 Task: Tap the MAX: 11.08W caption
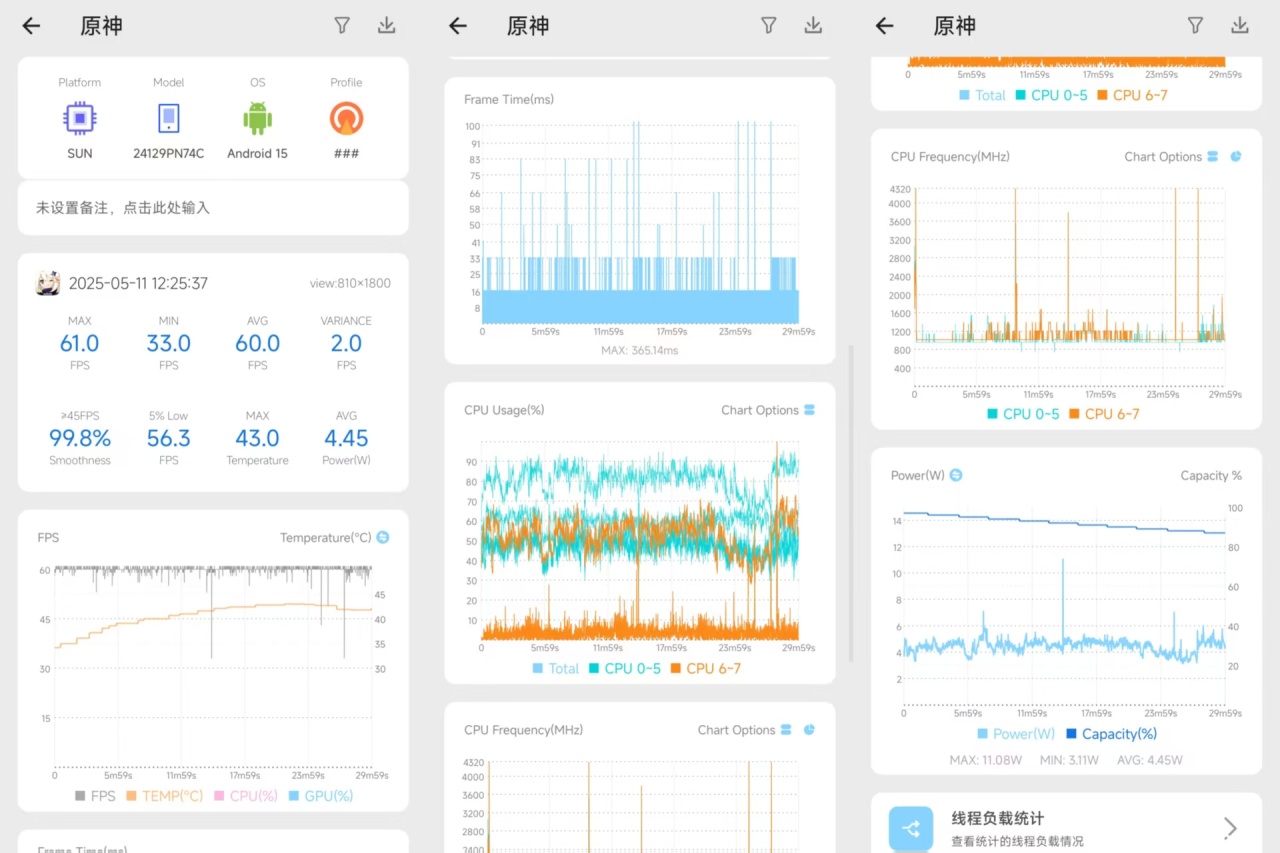pyautogui.click(x=988, y=760)
